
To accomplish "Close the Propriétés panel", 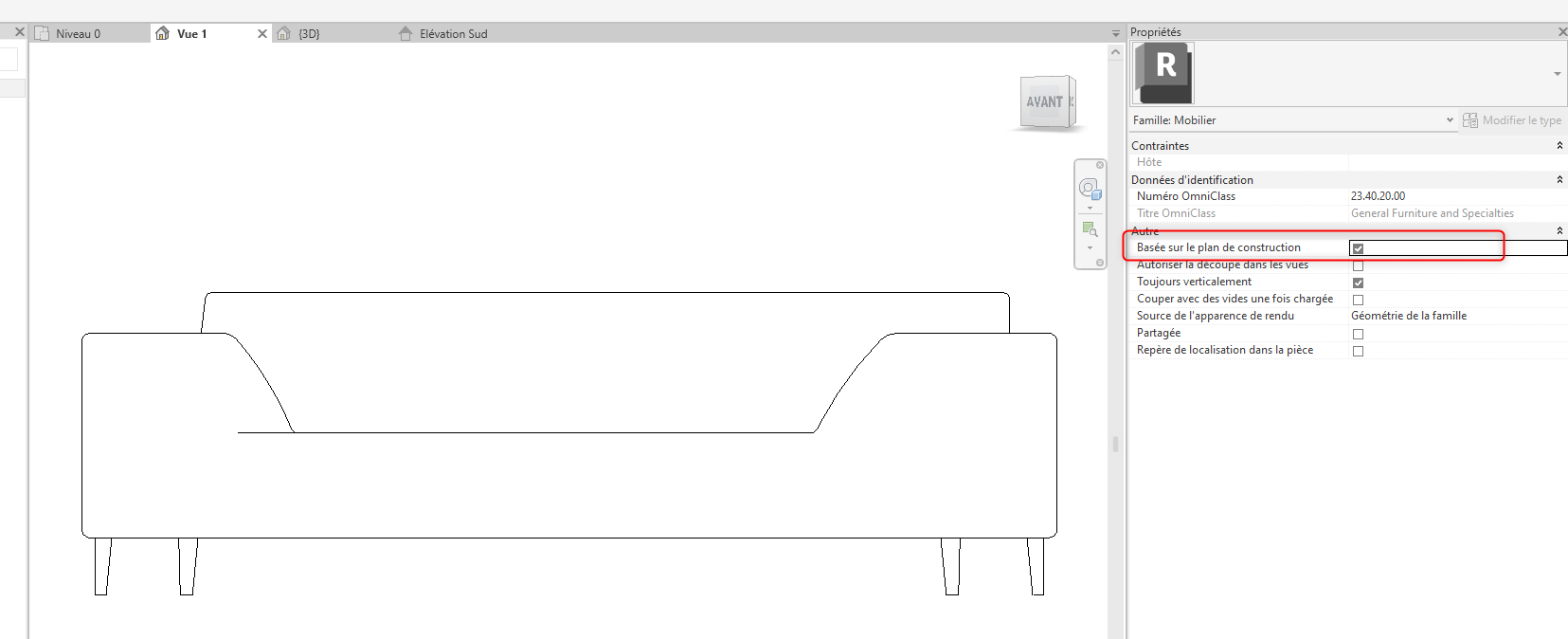I will [x=1561, y=31].
